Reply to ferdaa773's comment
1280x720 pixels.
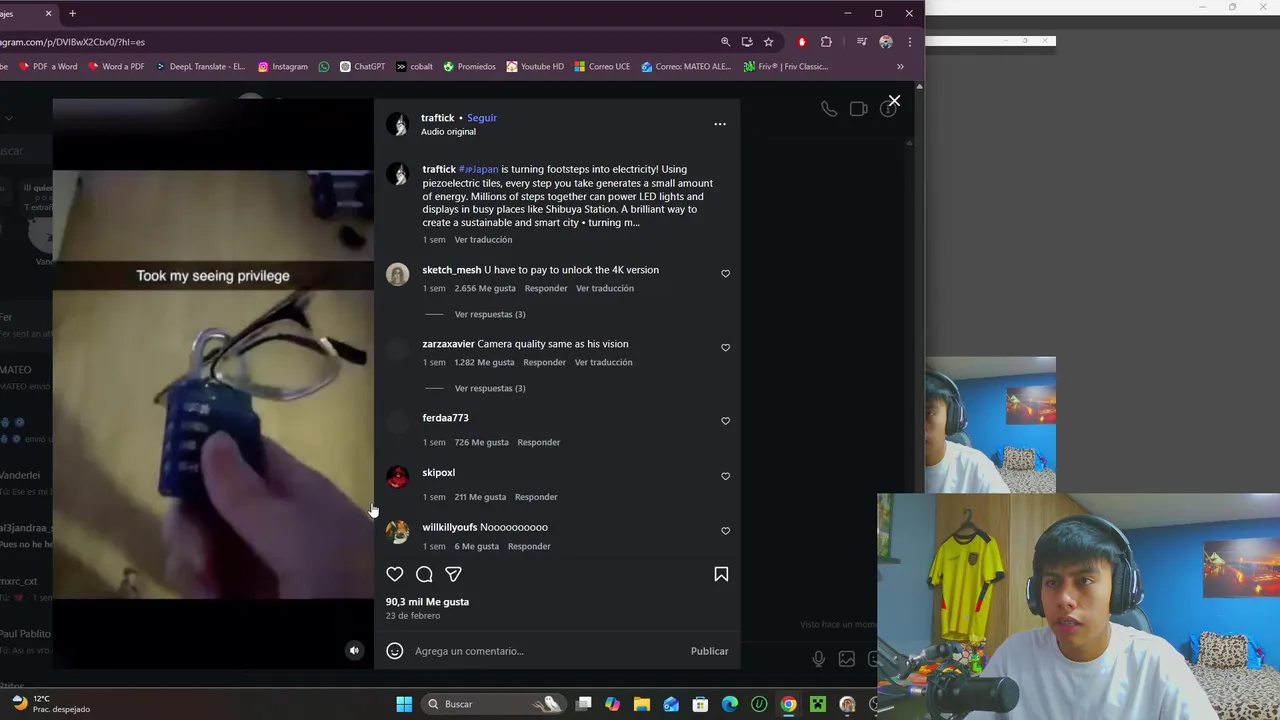point(539,442)
